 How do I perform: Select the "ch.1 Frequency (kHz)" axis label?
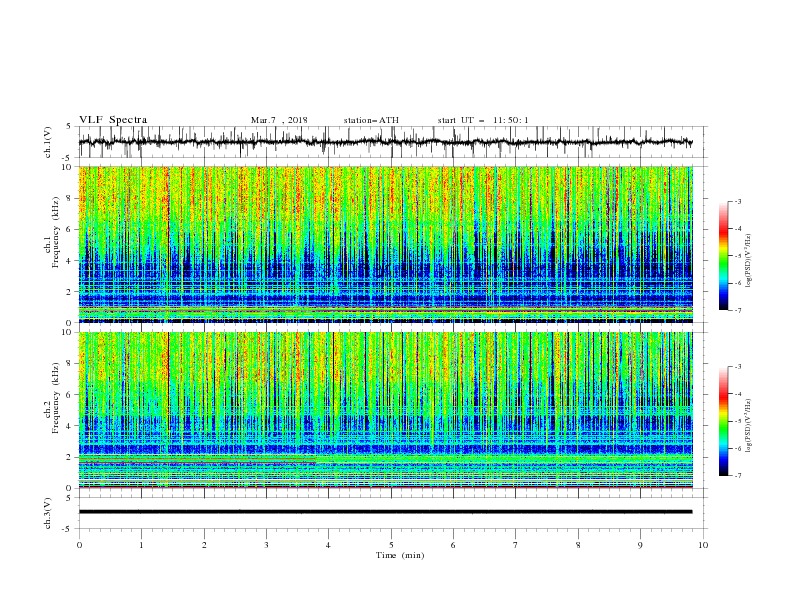[x=52, y=232]
